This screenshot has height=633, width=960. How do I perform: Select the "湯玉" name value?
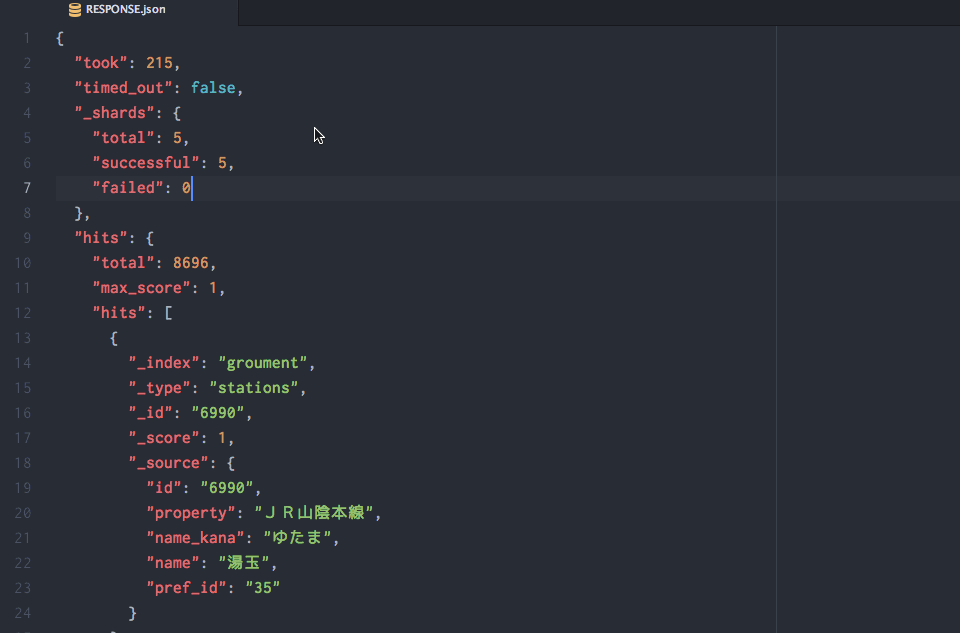243,562
